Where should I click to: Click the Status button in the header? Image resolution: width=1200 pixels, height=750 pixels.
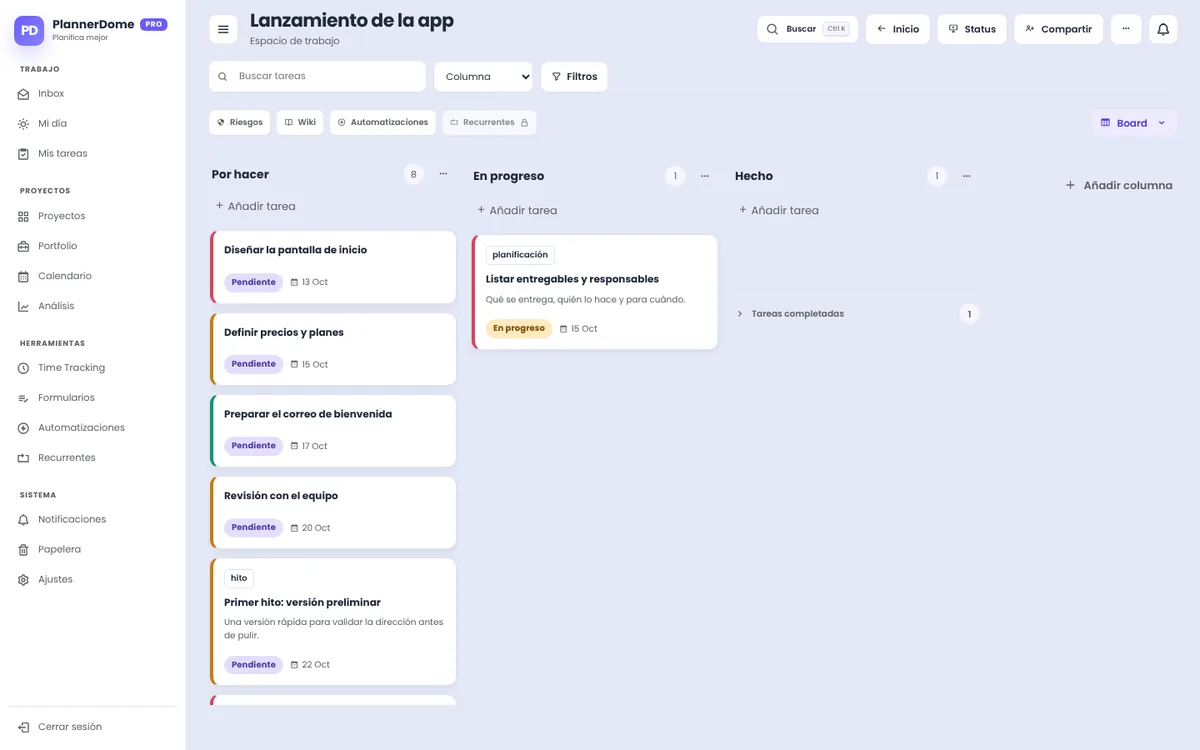[972, 29]
